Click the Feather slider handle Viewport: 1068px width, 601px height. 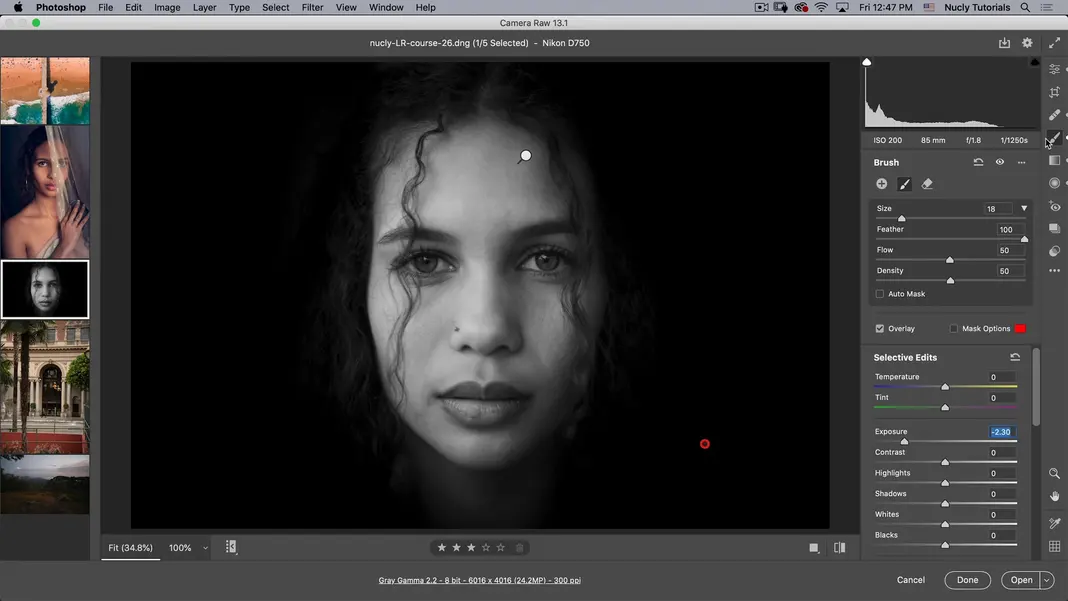pyautogui.click(x=1024, y=239)
